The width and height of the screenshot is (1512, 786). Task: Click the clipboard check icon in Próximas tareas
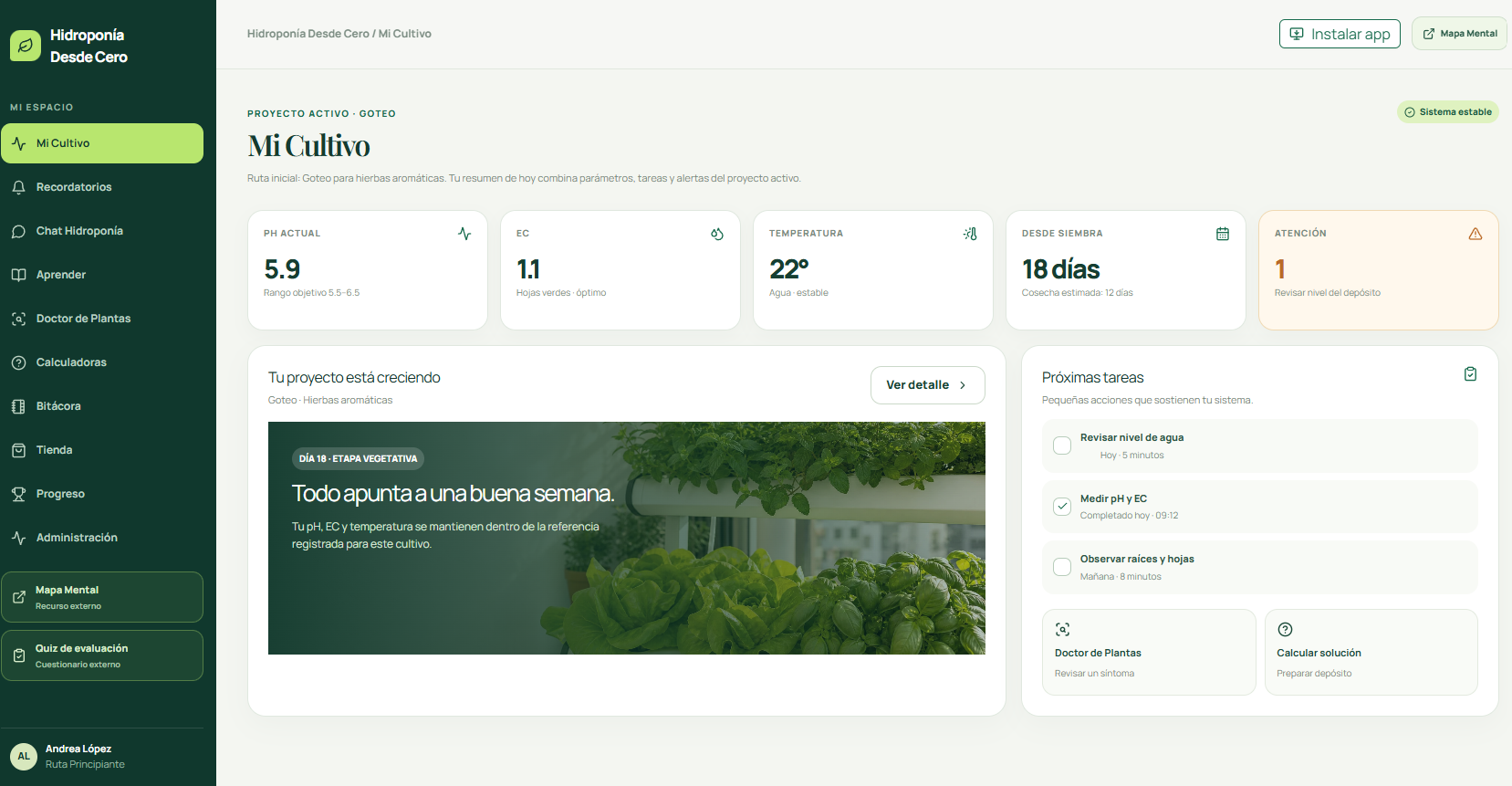(x=1470, y=374)
